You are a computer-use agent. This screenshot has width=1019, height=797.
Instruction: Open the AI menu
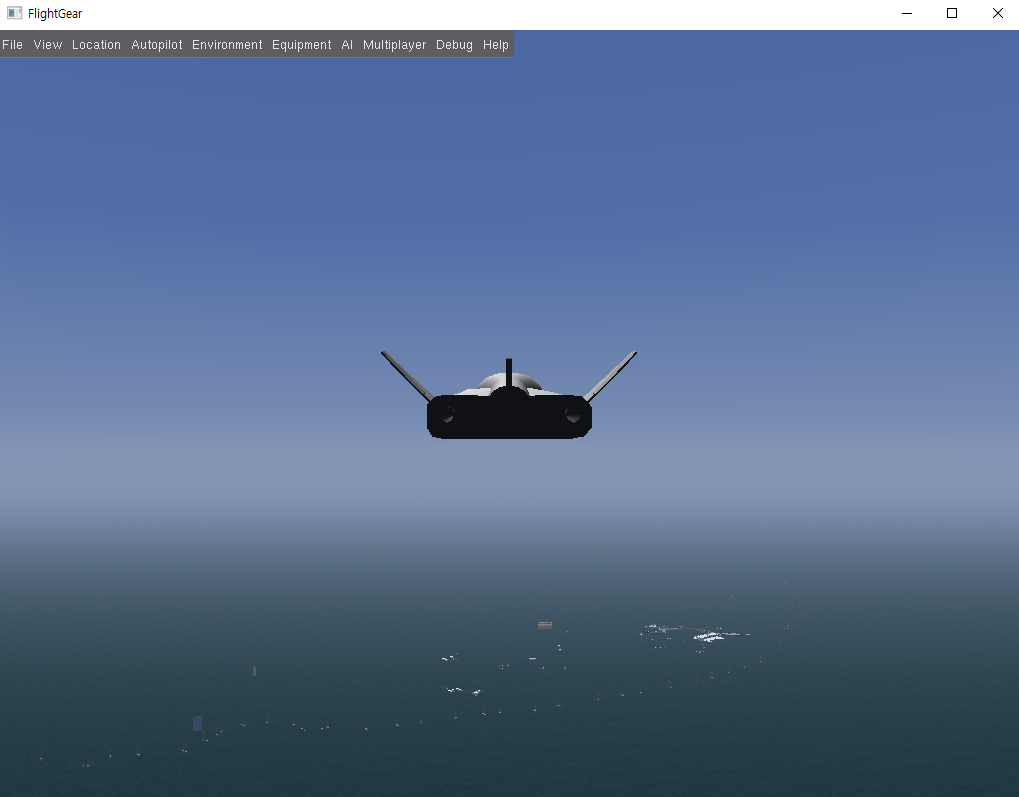pyautogui.click(x=347, y=45)
